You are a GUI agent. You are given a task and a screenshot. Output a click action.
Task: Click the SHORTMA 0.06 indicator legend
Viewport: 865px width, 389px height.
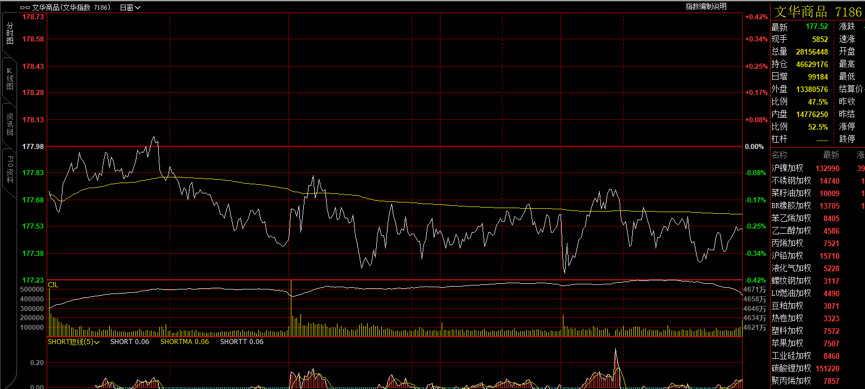(185, 342)
